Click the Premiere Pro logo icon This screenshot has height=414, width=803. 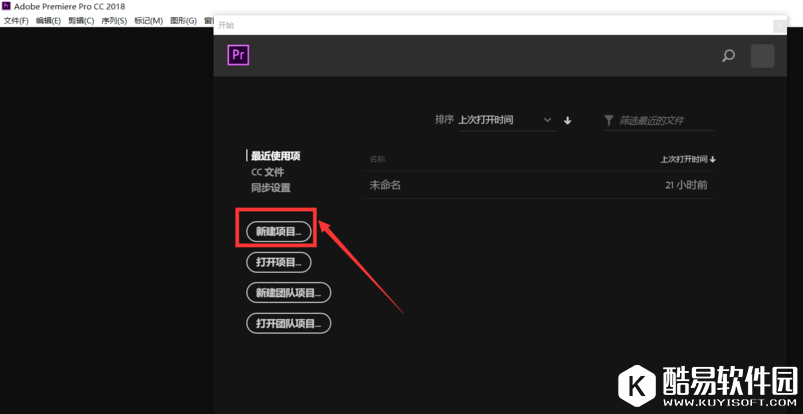238,55
